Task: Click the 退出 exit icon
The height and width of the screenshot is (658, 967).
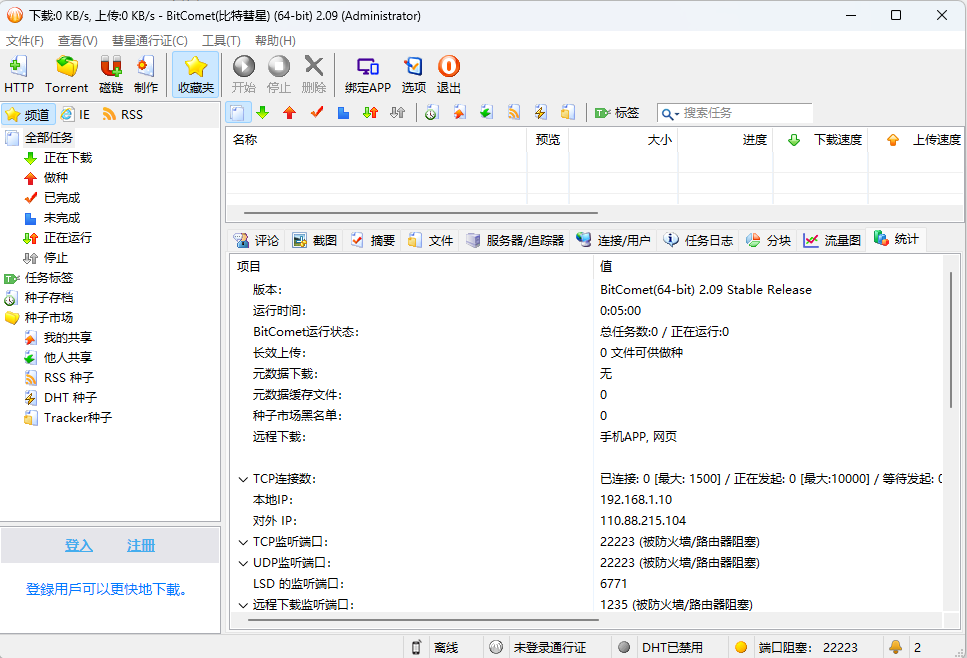Action: click(449, 75)
